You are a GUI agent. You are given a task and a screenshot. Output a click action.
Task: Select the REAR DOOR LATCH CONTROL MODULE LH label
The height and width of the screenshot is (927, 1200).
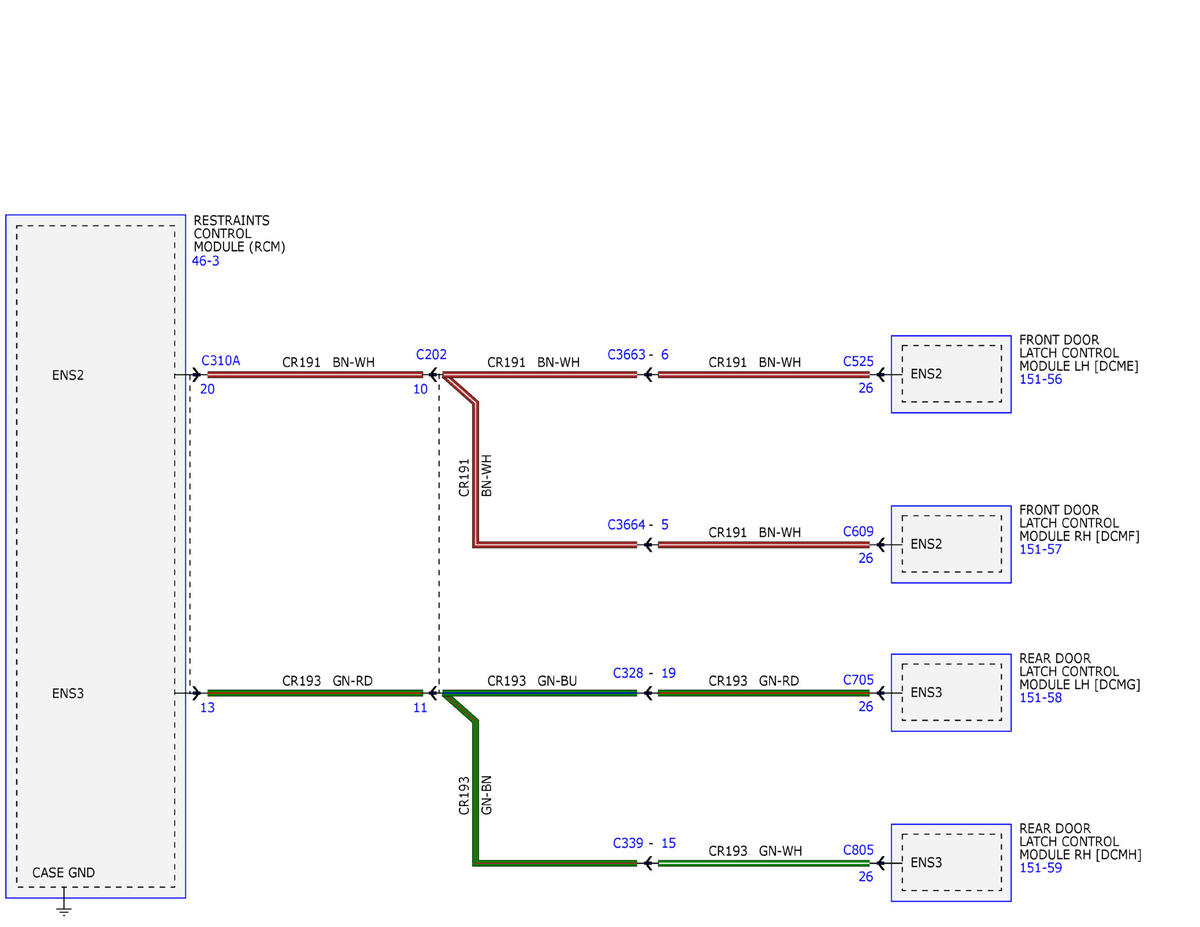point(1080,672)
